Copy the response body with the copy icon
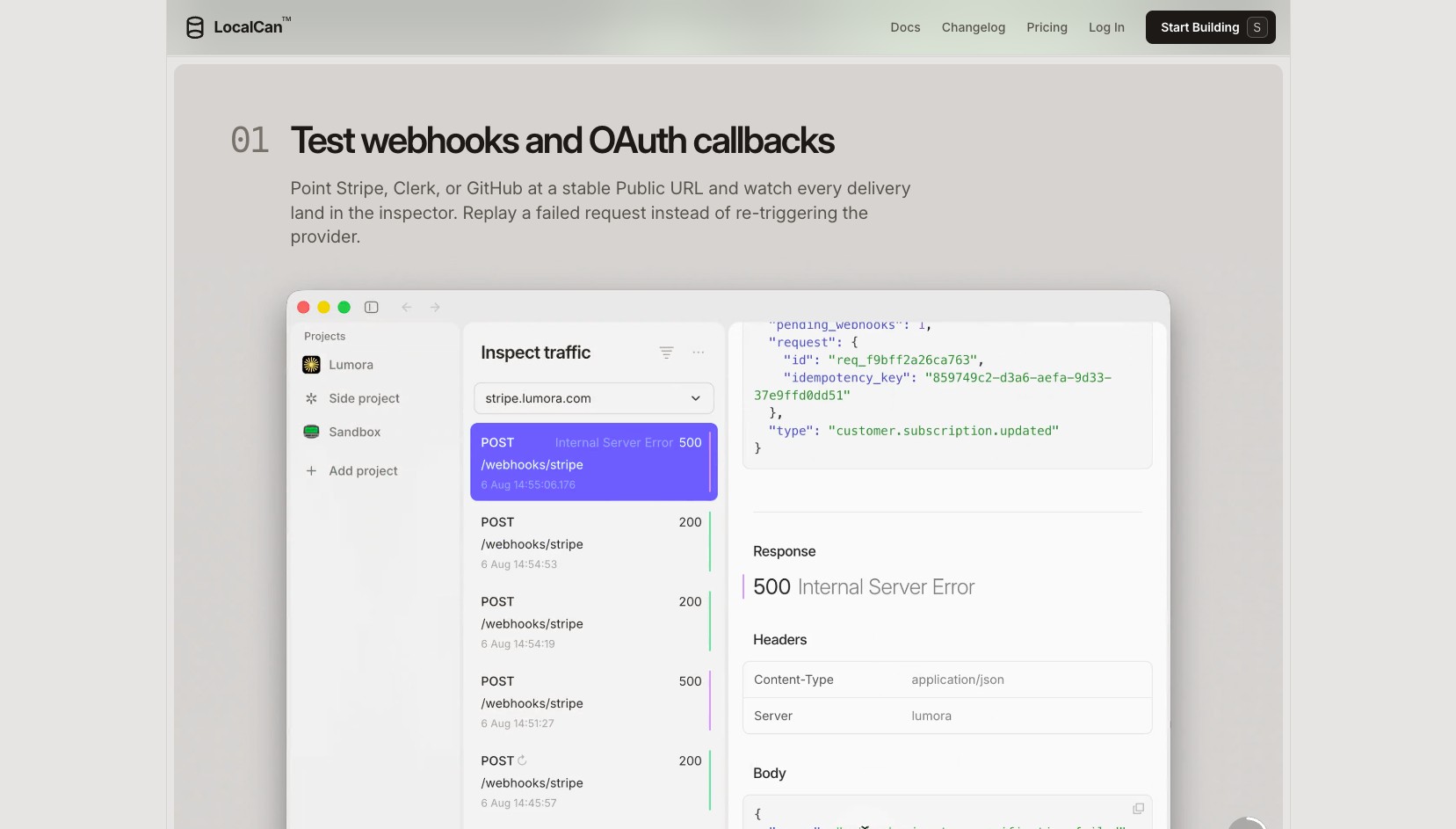Viewport: 1456px width, 829px height. pos(1138,809)
